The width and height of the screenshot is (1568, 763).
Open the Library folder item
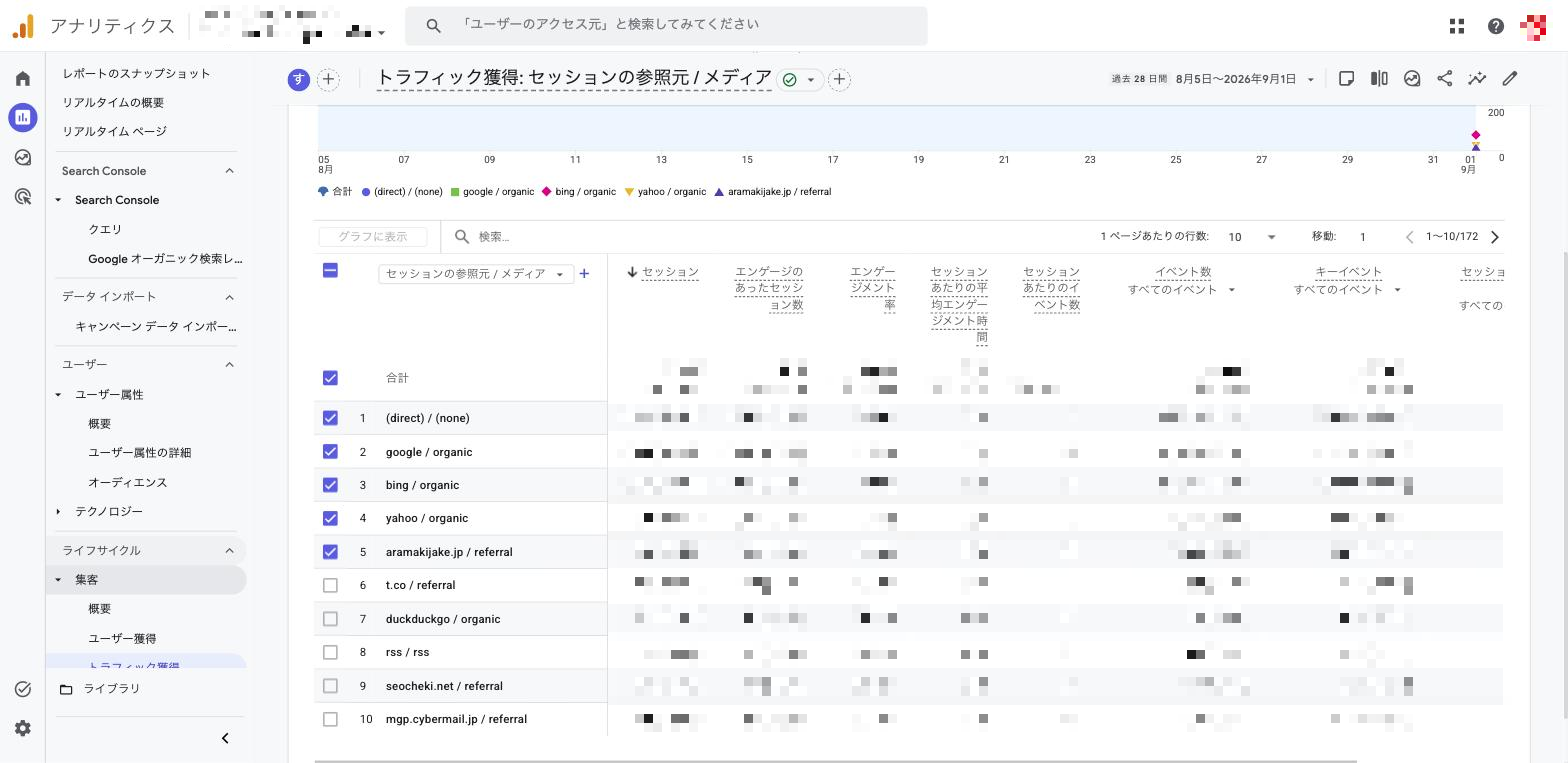[100, 689]
